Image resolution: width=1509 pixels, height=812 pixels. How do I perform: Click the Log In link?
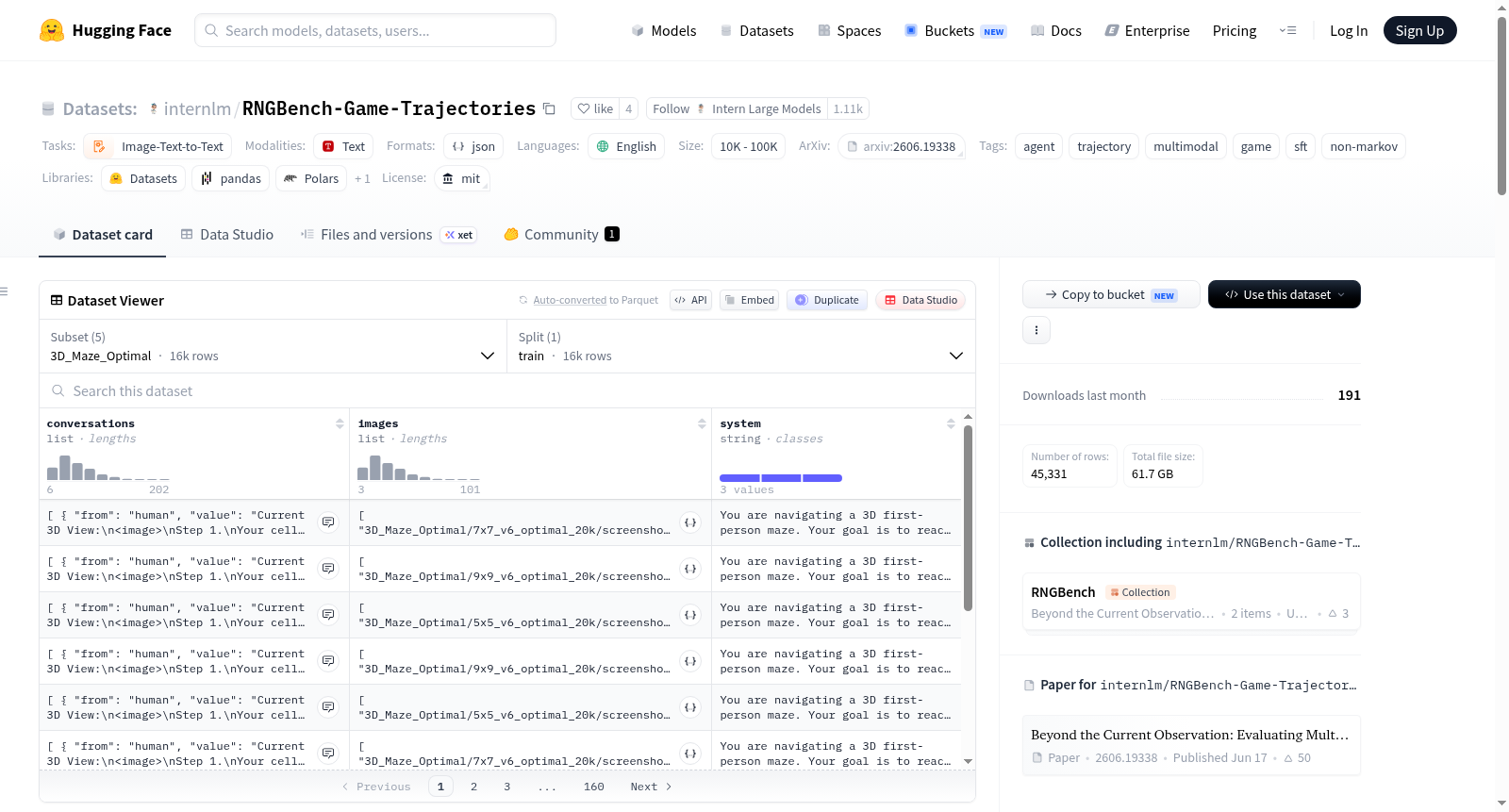pos(1349,31)
